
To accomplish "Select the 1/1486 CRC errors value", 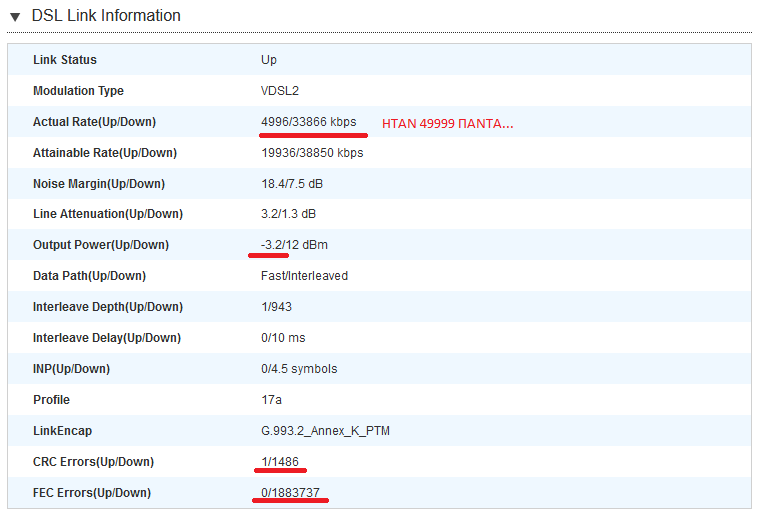I will tap(280, 462).
